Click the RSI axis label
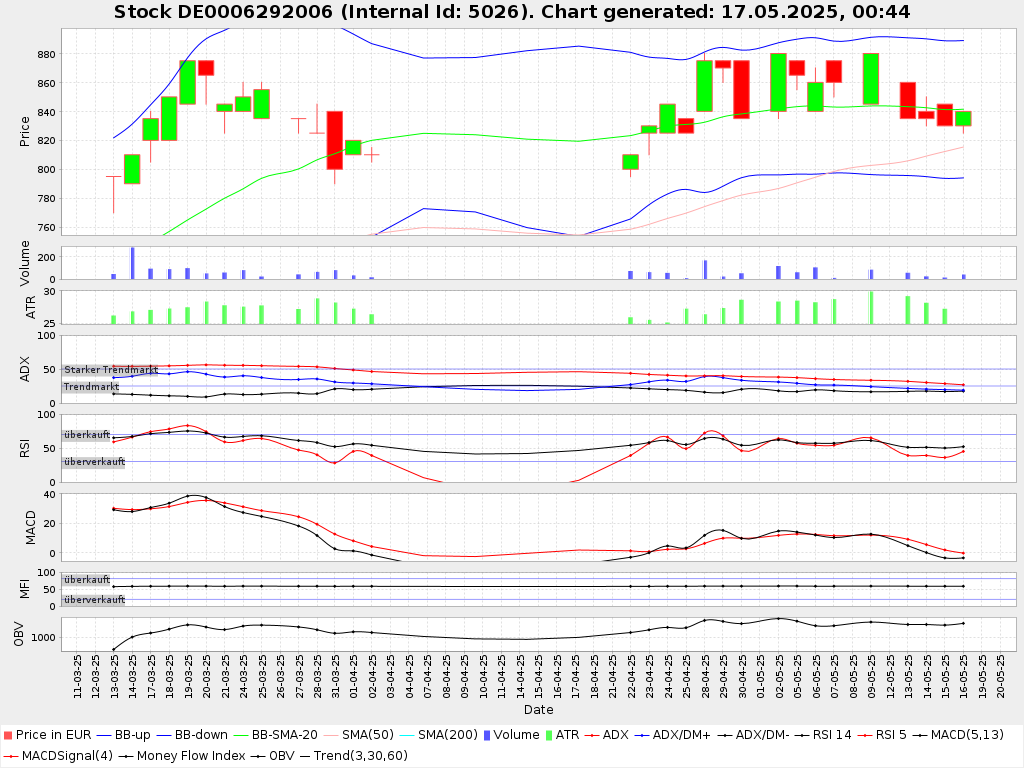The height and width of the screenshot is (768, 1024). (x=25, y=448)
